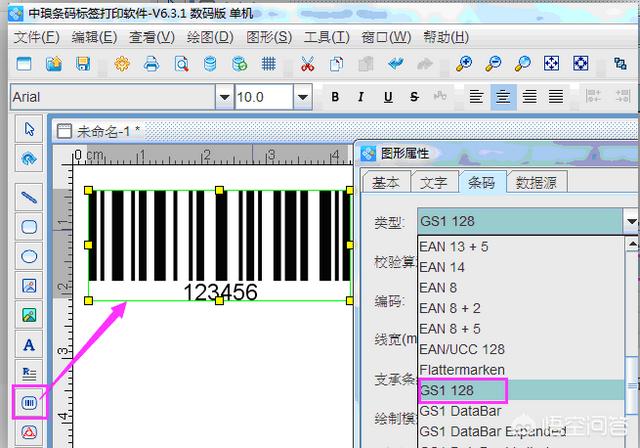Cut selection with scissors icon
The image size is (640, 448).
[x=307, y=64]
